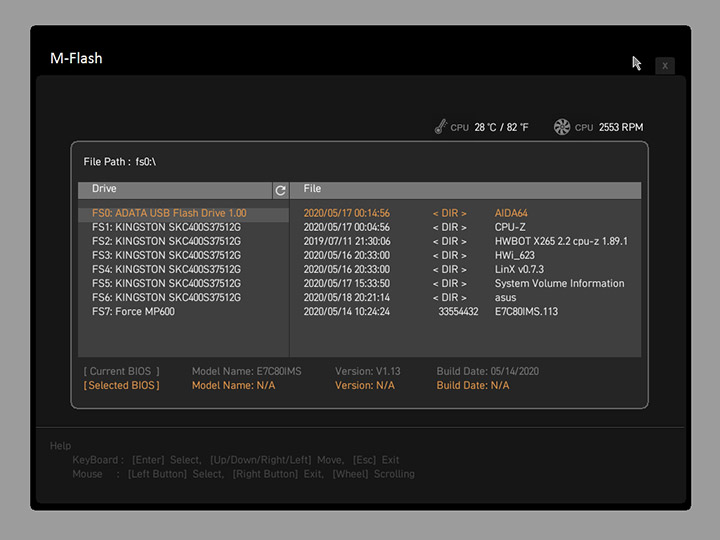Image resolution: width=720 pixels, height=540 pixels.
Task: Click the CPU fan speed icon
Action: 562,127
